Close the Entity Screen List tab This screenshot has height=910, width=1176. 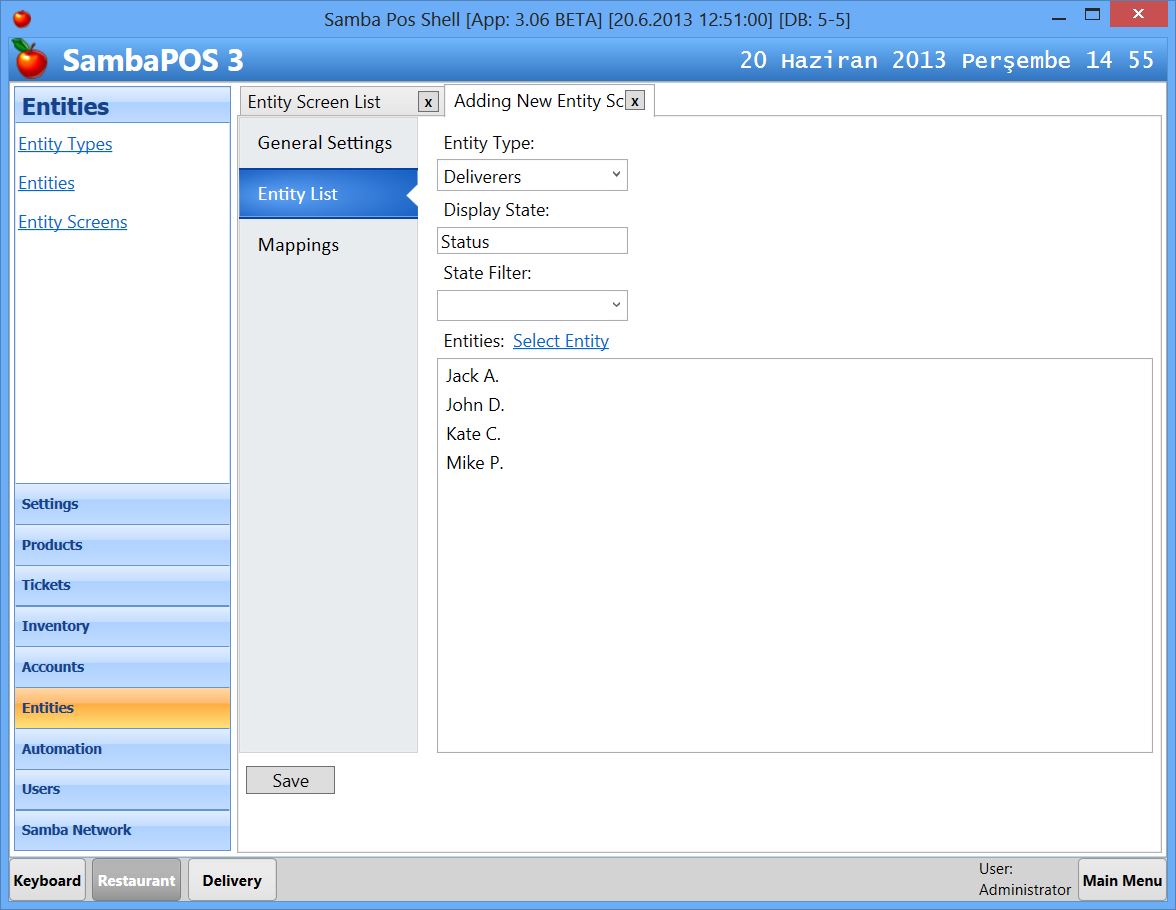(428, 101)
